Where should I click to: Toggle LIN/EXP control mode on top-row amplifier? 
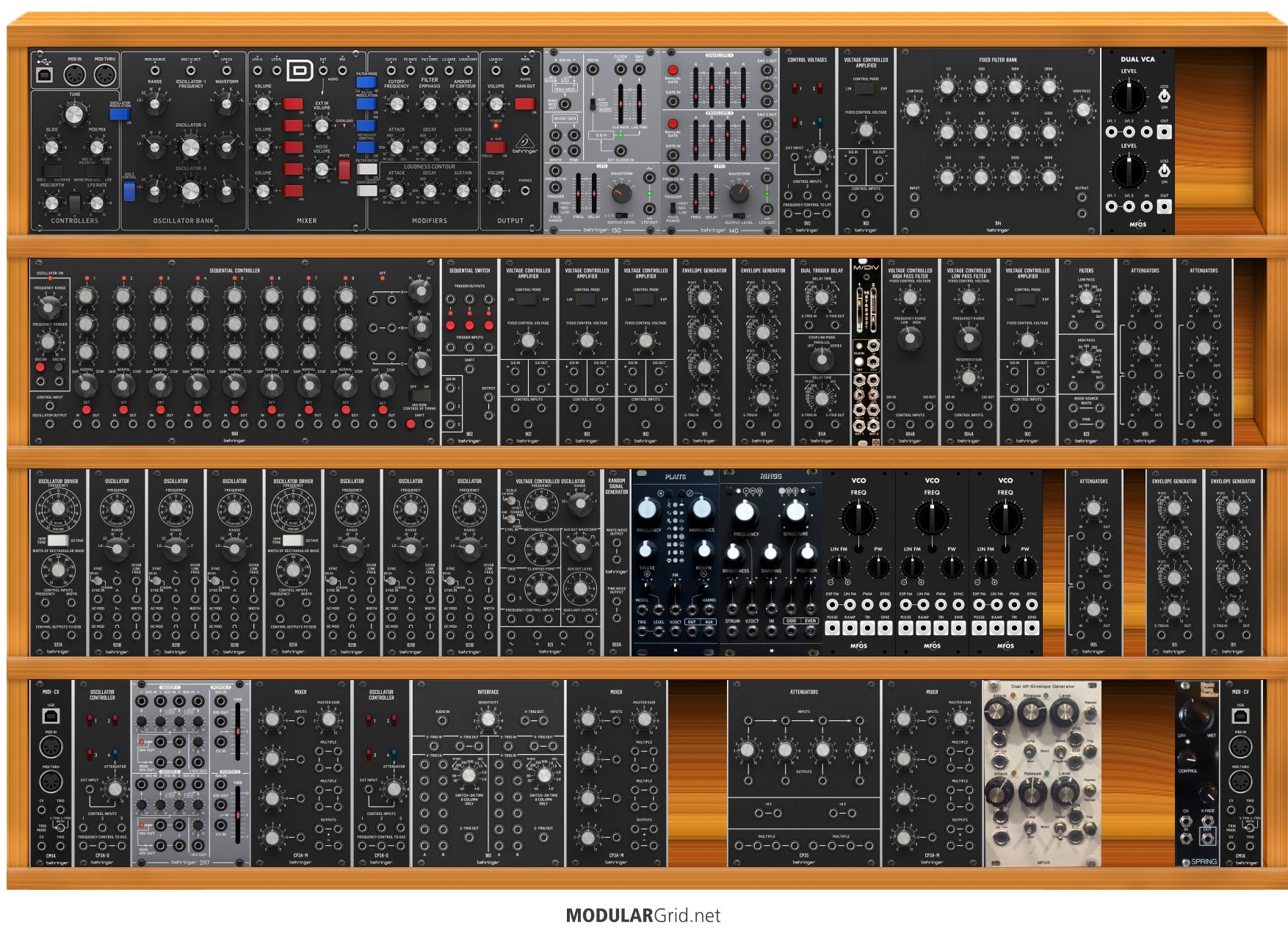[x=866, y=89]
